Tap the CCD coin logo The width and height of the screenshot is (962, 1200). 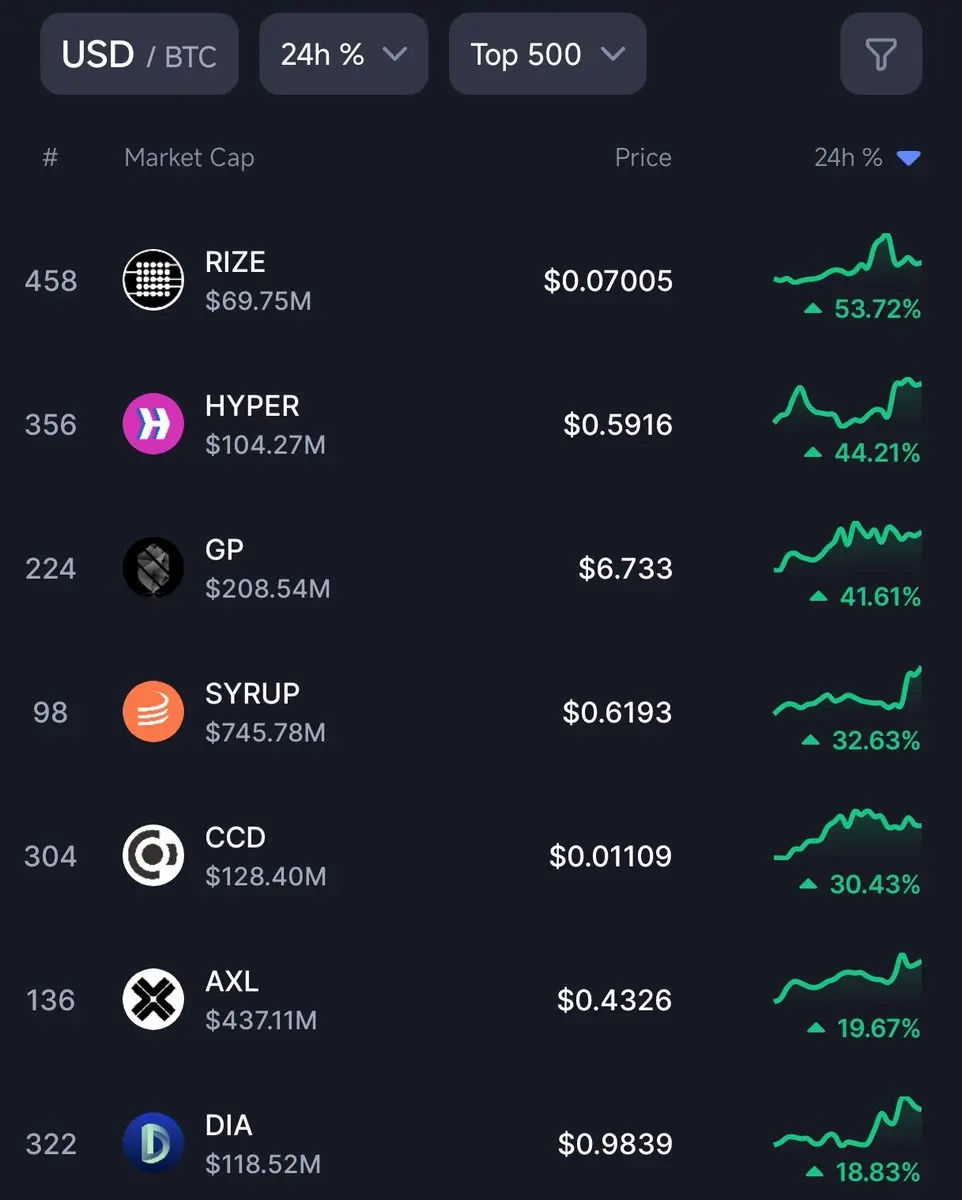point(153,856)
